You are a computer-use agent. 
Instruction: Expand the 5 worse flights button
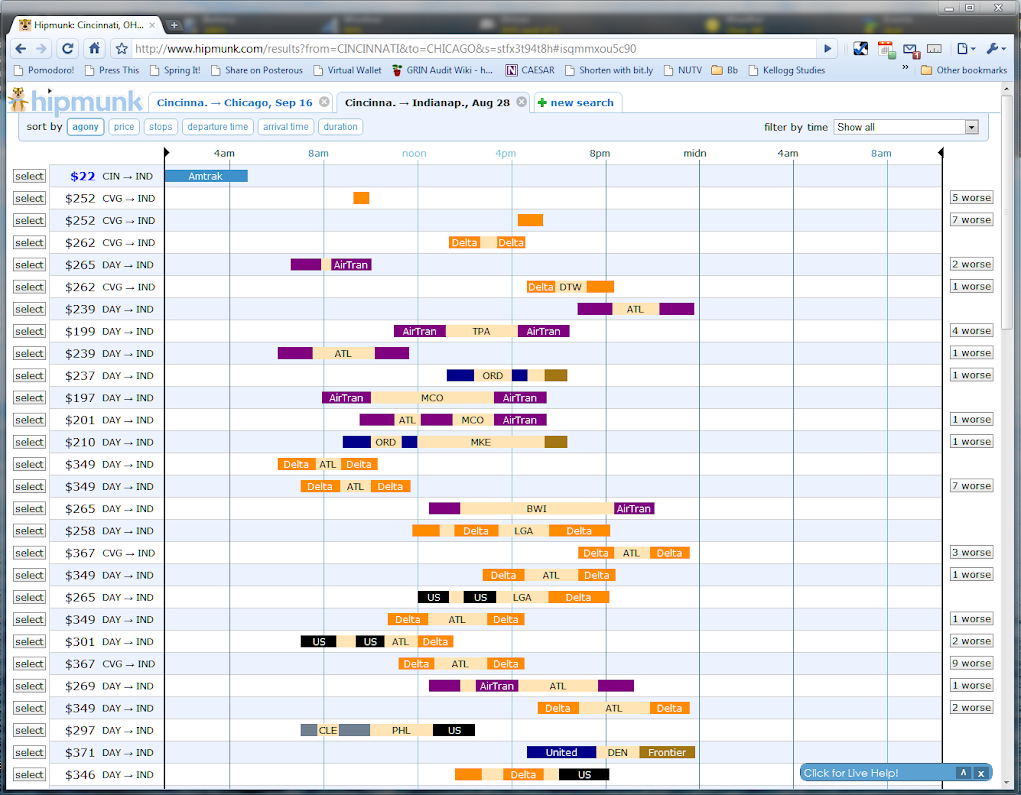coord(972,198)
